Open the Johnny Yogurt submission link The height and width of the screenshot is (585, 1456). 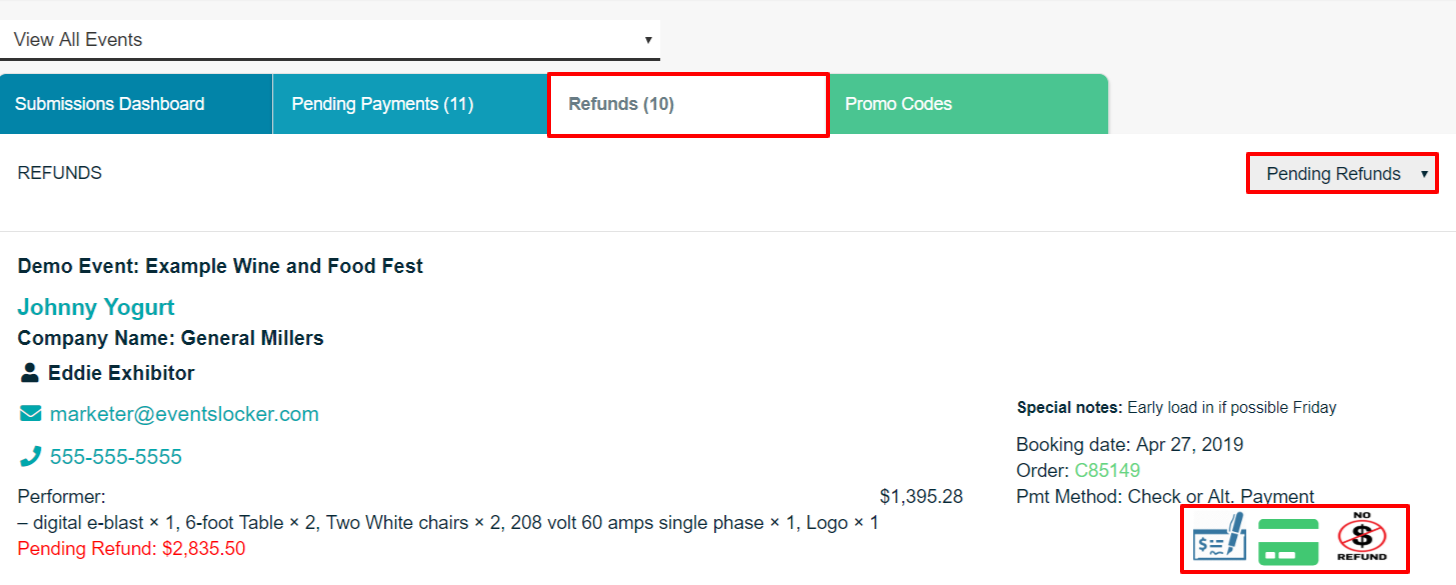pyautogui.click(x=96, y=307)
